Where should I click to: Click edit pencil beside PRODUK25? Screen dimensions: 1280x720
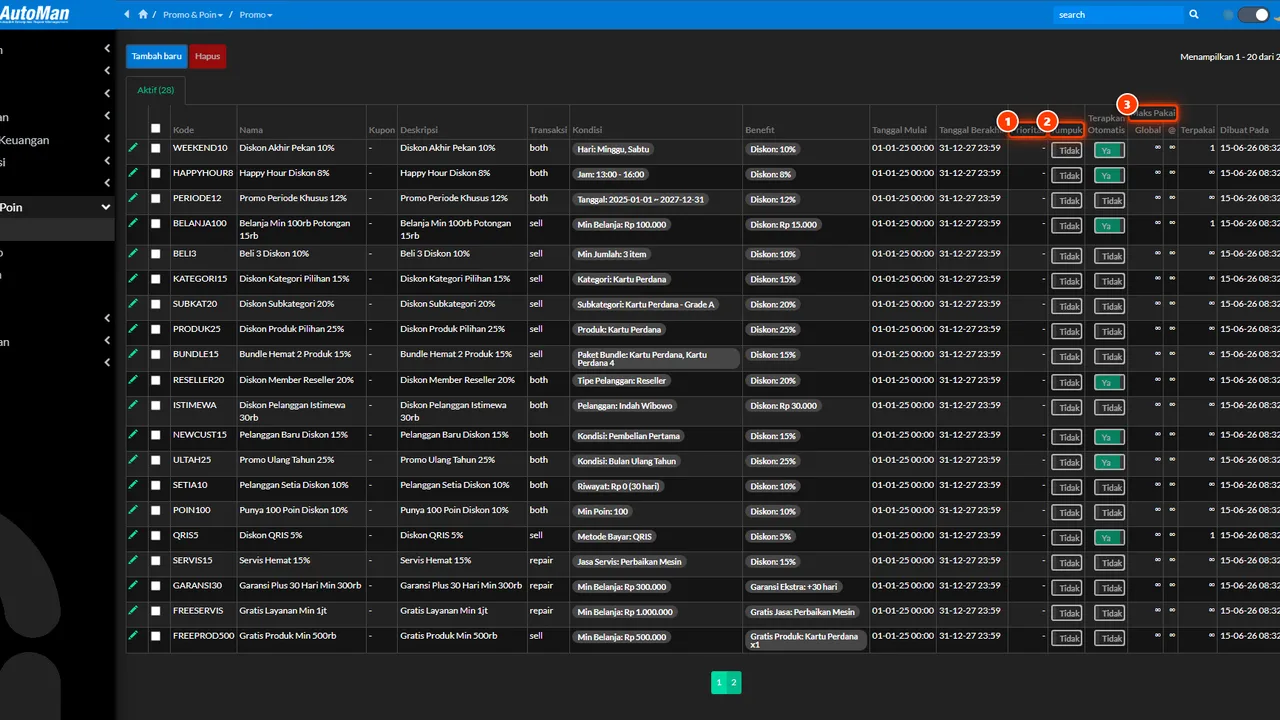click(133, 328)
